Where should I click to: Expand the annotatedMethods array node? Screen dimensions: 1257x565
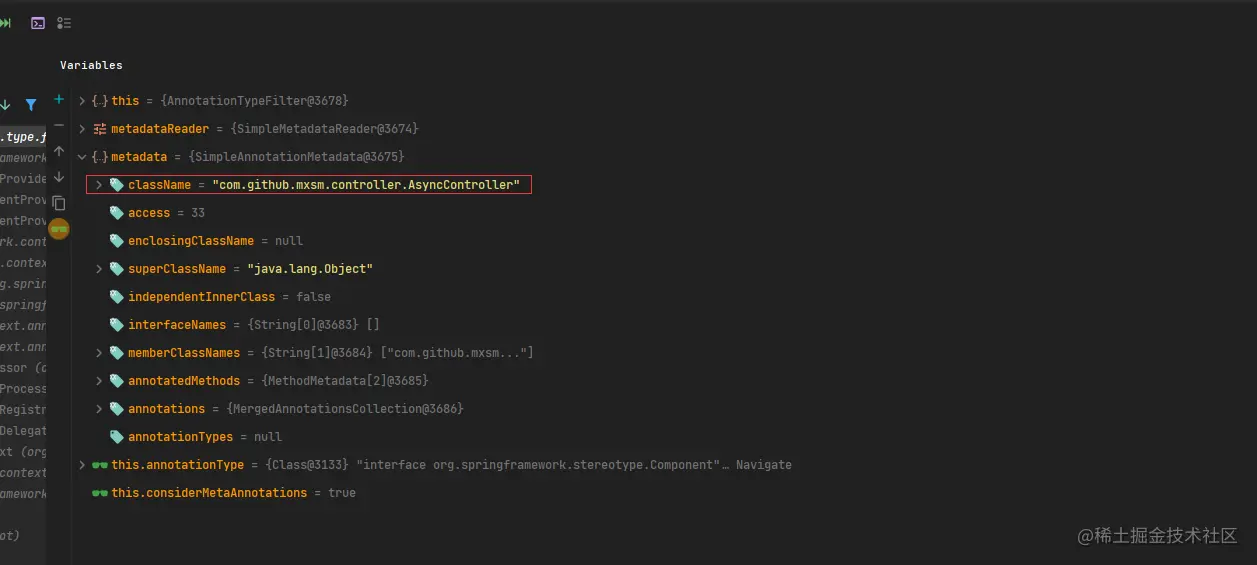click(99, 381)
